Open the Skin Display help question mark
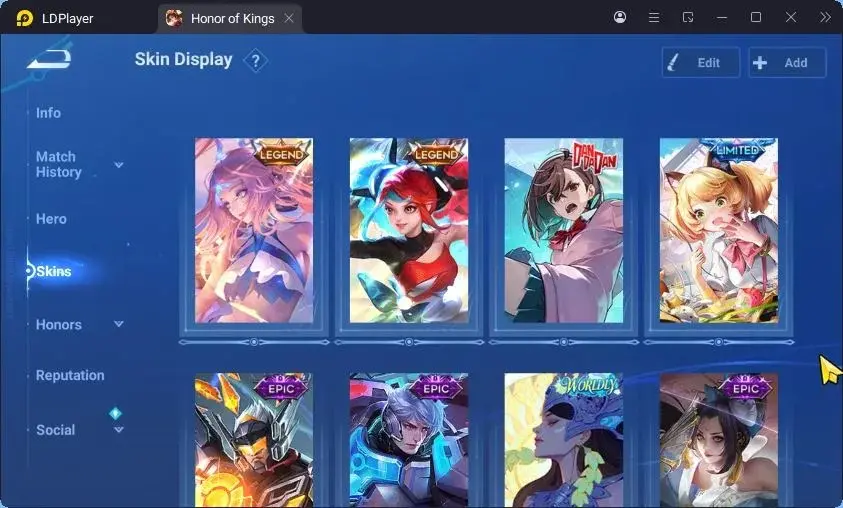 (x=256, y=61)
